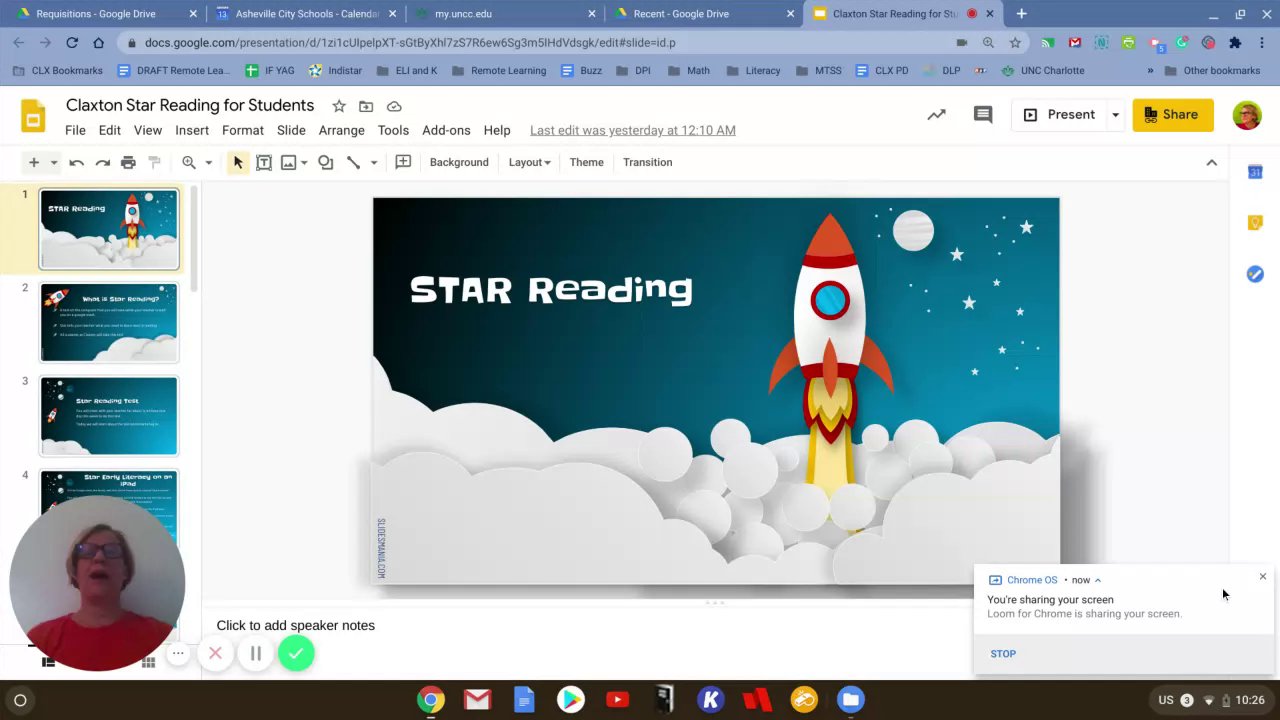Click the Add comment toolbar icon

[x=403, y=162]
